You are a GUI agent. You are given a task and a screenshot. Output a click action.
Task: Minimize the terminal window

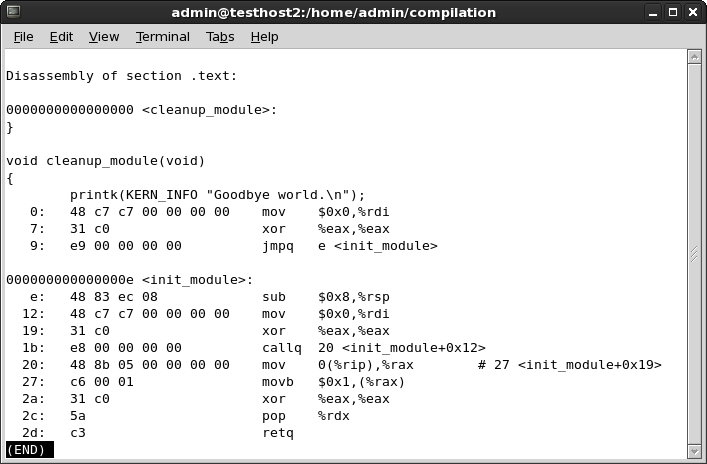653,13
